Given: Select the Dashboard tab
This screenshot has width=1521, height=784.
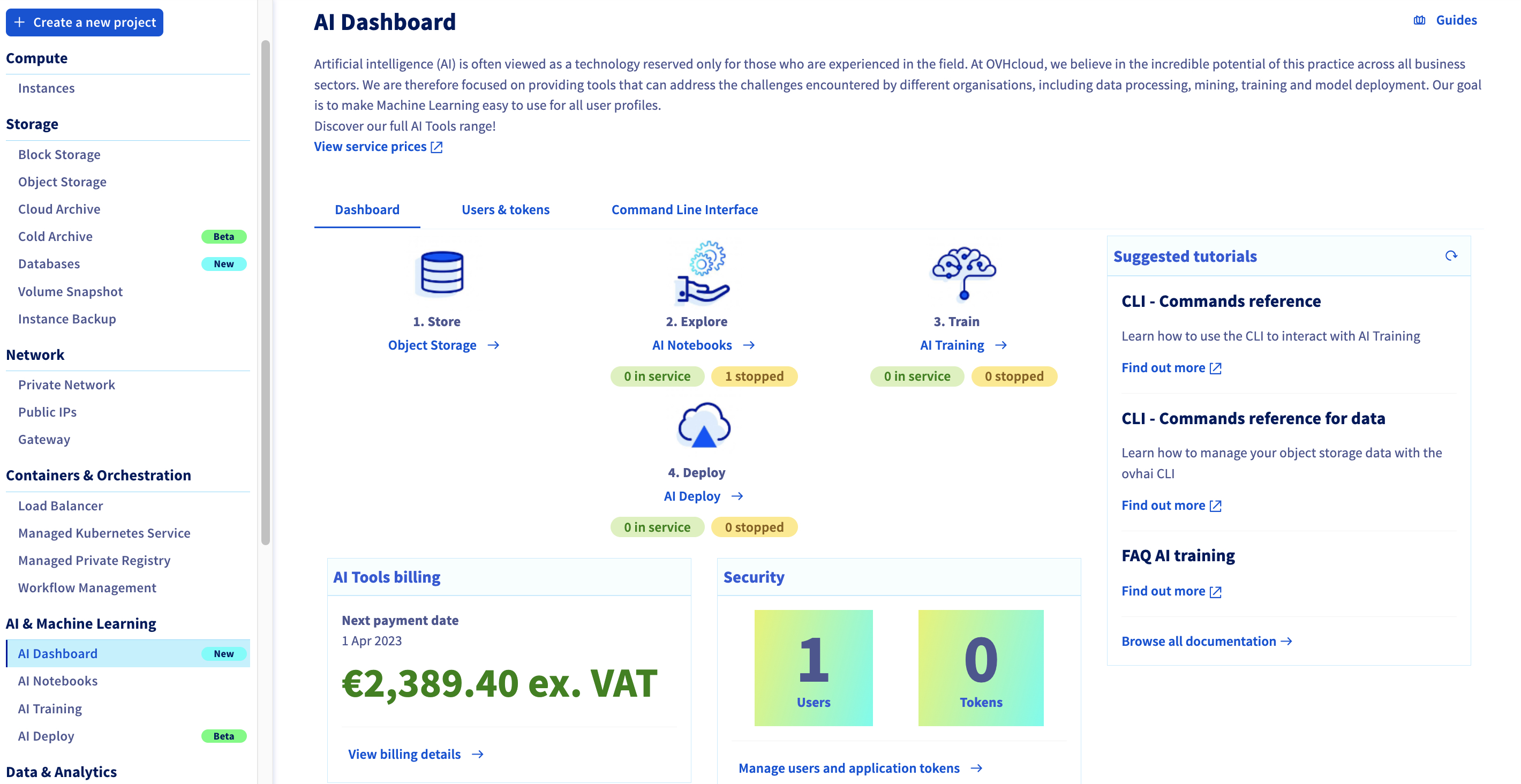Looking at the screenshot, I should click(367, 209).
